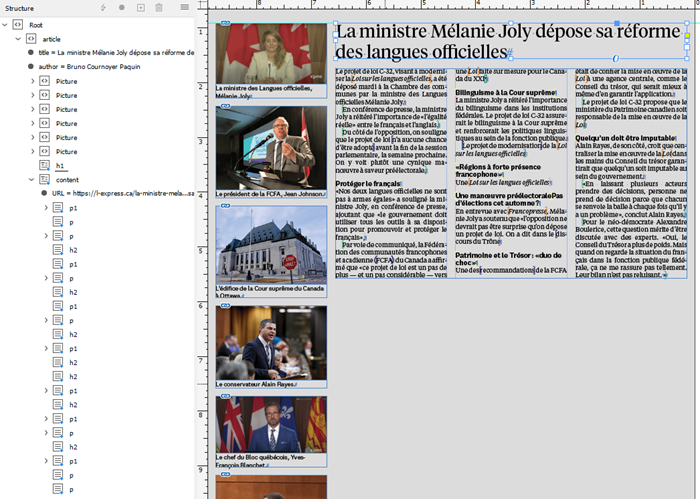
Task: Click caption 'La ministre des Langues officielles'
Action: point(264,88)
